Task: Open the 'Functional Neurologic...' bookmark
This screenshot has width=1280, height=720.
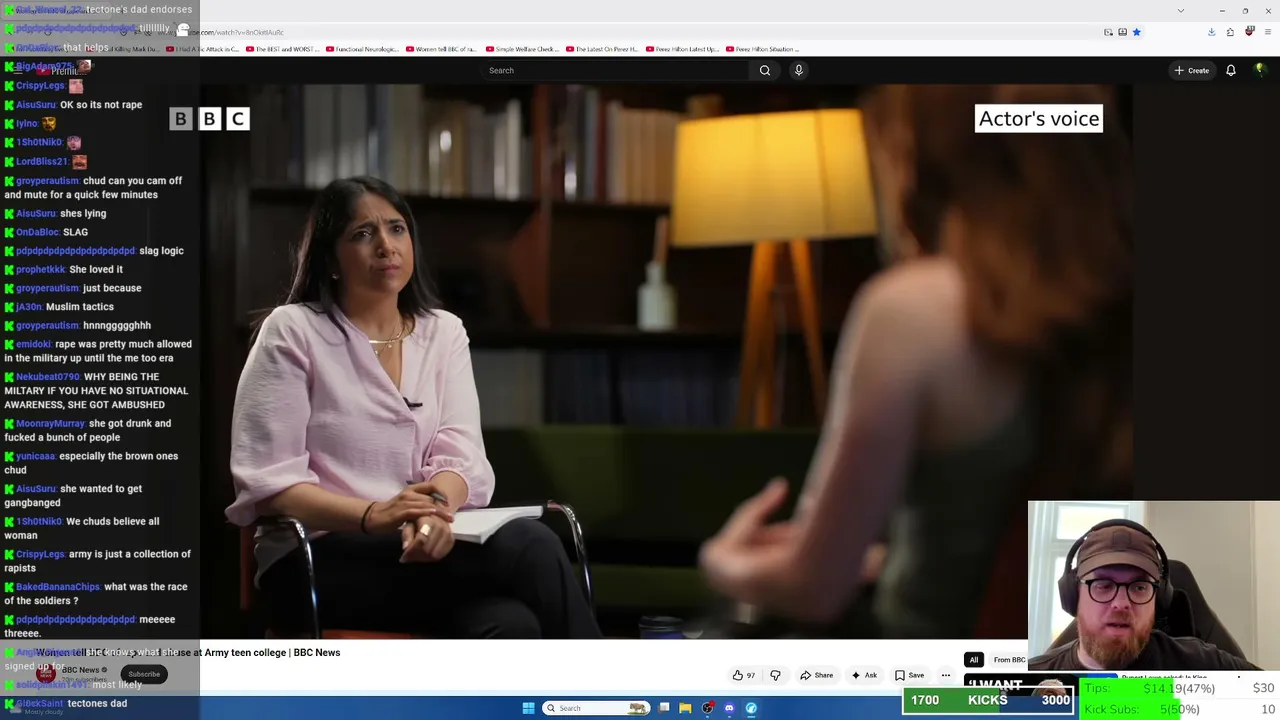Action: [x=361, y=49]
